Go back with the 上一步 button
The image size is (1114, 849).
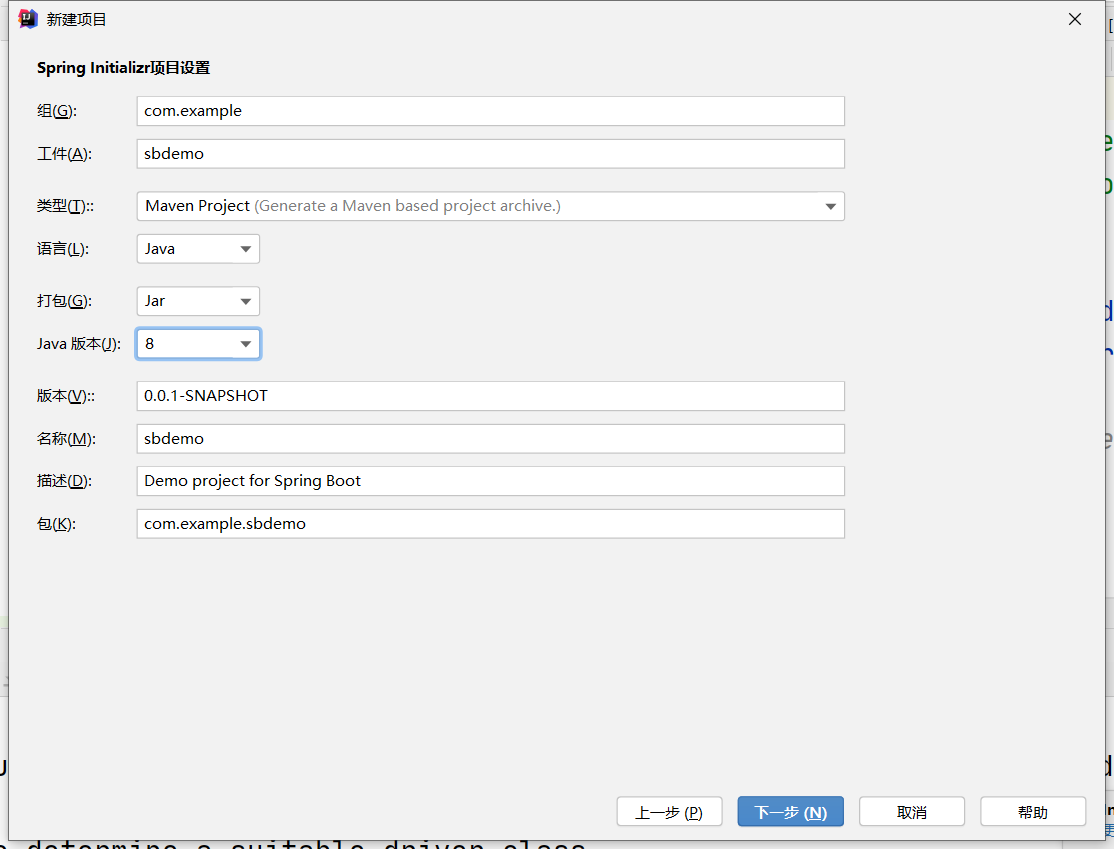pyautogui.click(x=669, y=812)
